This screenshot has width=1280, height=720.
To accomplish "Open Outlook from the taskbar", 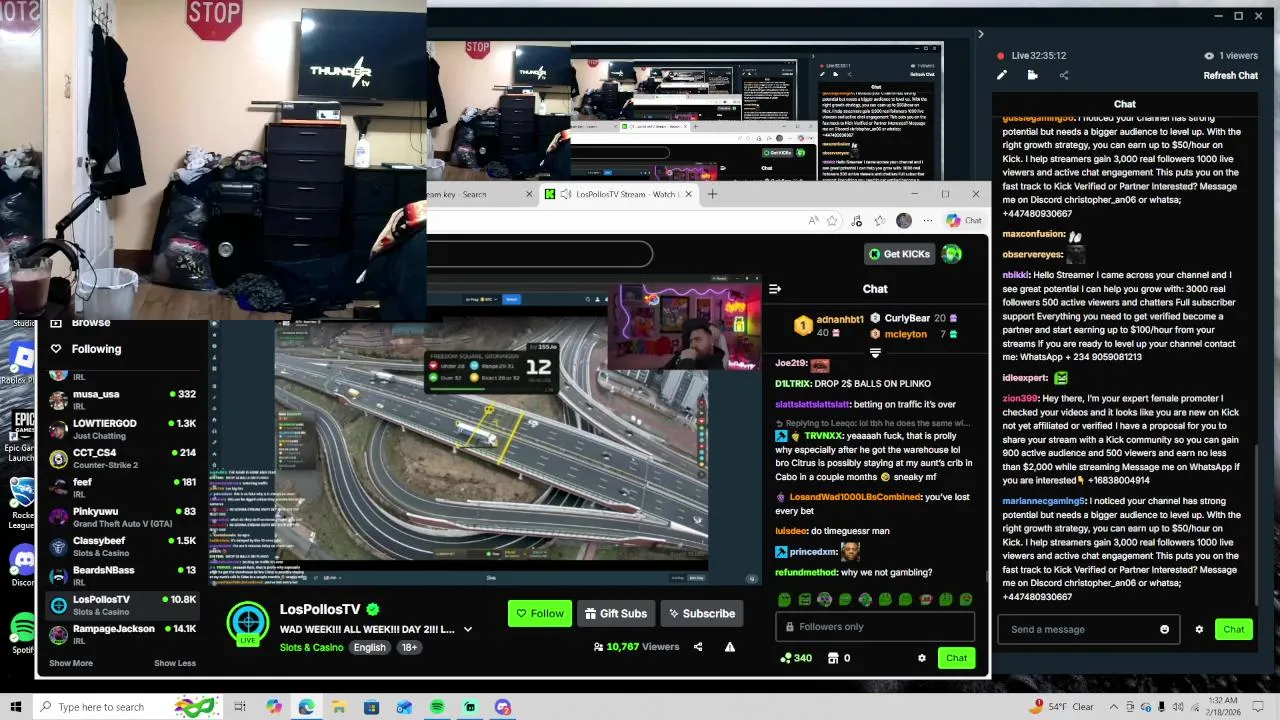I will [x=404, y=707].
